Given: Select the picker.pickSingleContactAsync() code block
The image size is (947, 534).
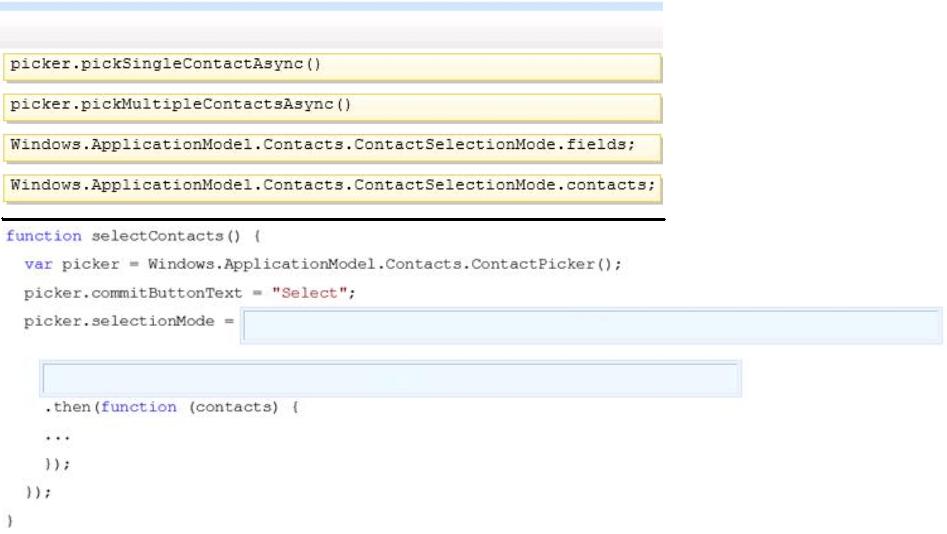Looking at the screenshot, I should tap(332, 67).
